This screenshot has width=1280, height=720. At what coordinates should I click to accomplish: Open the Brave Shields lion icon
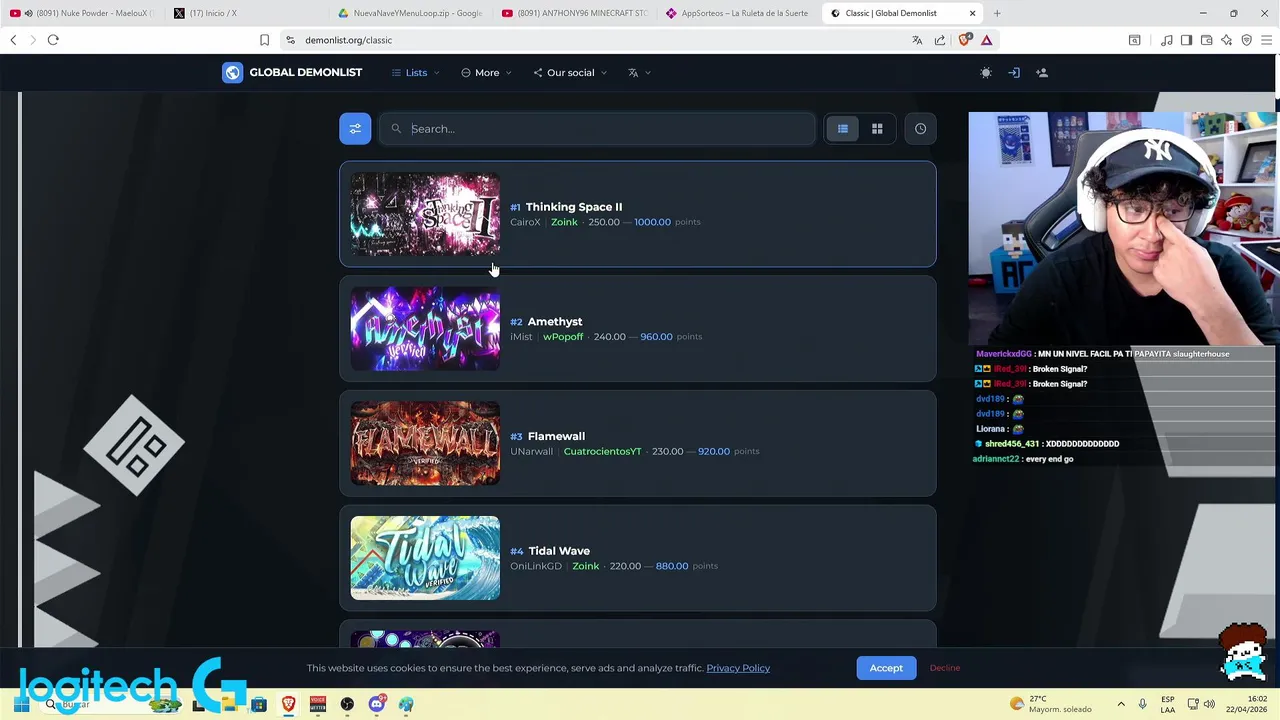click(964, 40)
